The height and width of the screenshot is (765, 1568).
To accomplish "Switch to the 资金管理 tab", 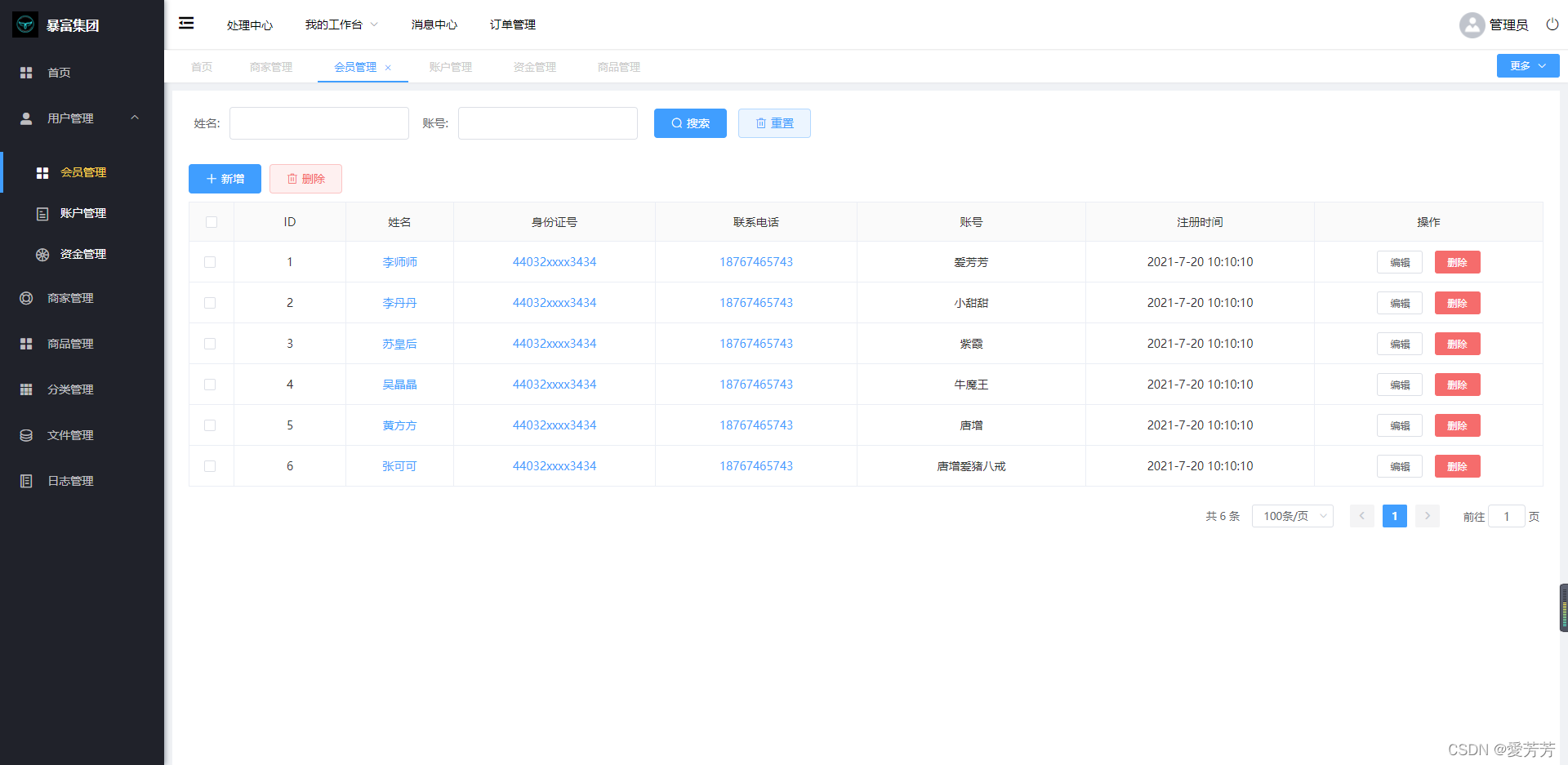I will tap(535, 67).
